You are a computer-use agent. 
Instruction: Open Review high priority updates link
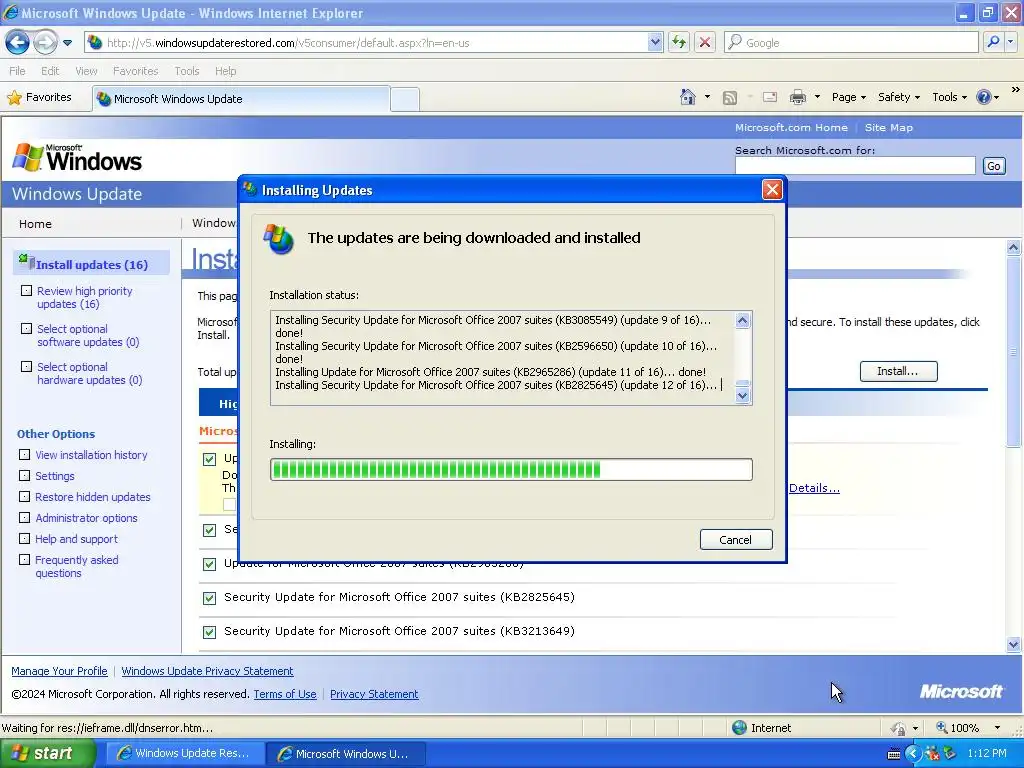point(84,297)
